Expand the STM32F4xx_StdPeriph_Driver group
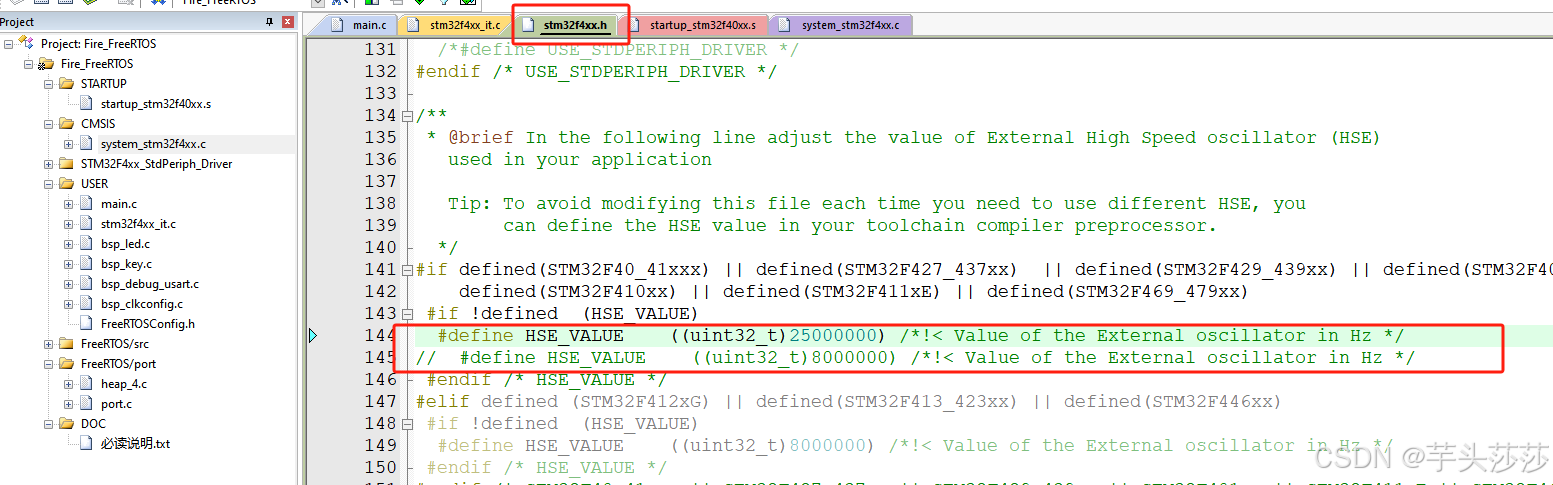Image resolution: width=1553 pixels, height=485 pixels. pos(49,164)
